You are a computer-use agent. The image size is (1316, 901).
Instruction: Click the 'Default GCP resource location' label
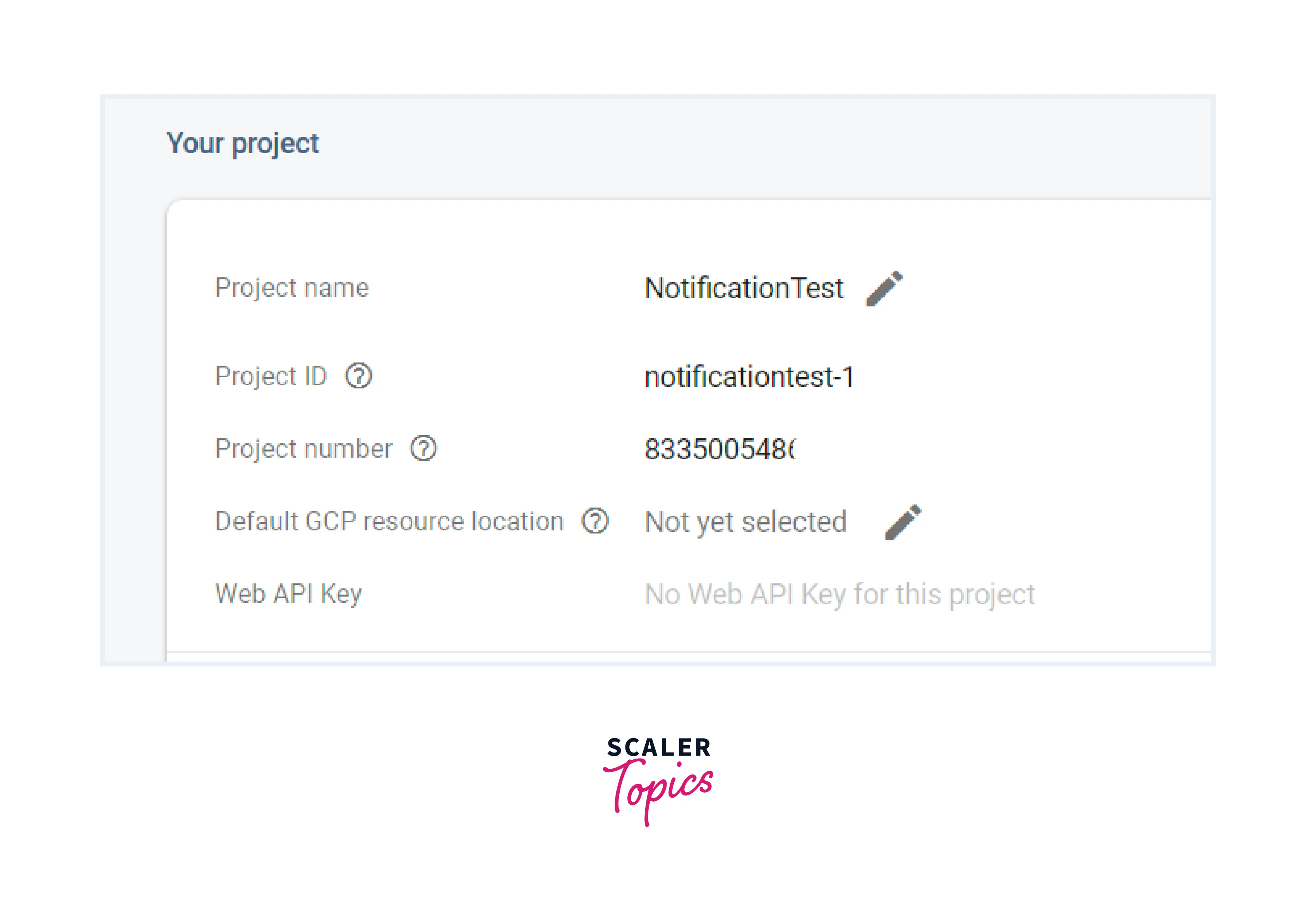[390, 521]
